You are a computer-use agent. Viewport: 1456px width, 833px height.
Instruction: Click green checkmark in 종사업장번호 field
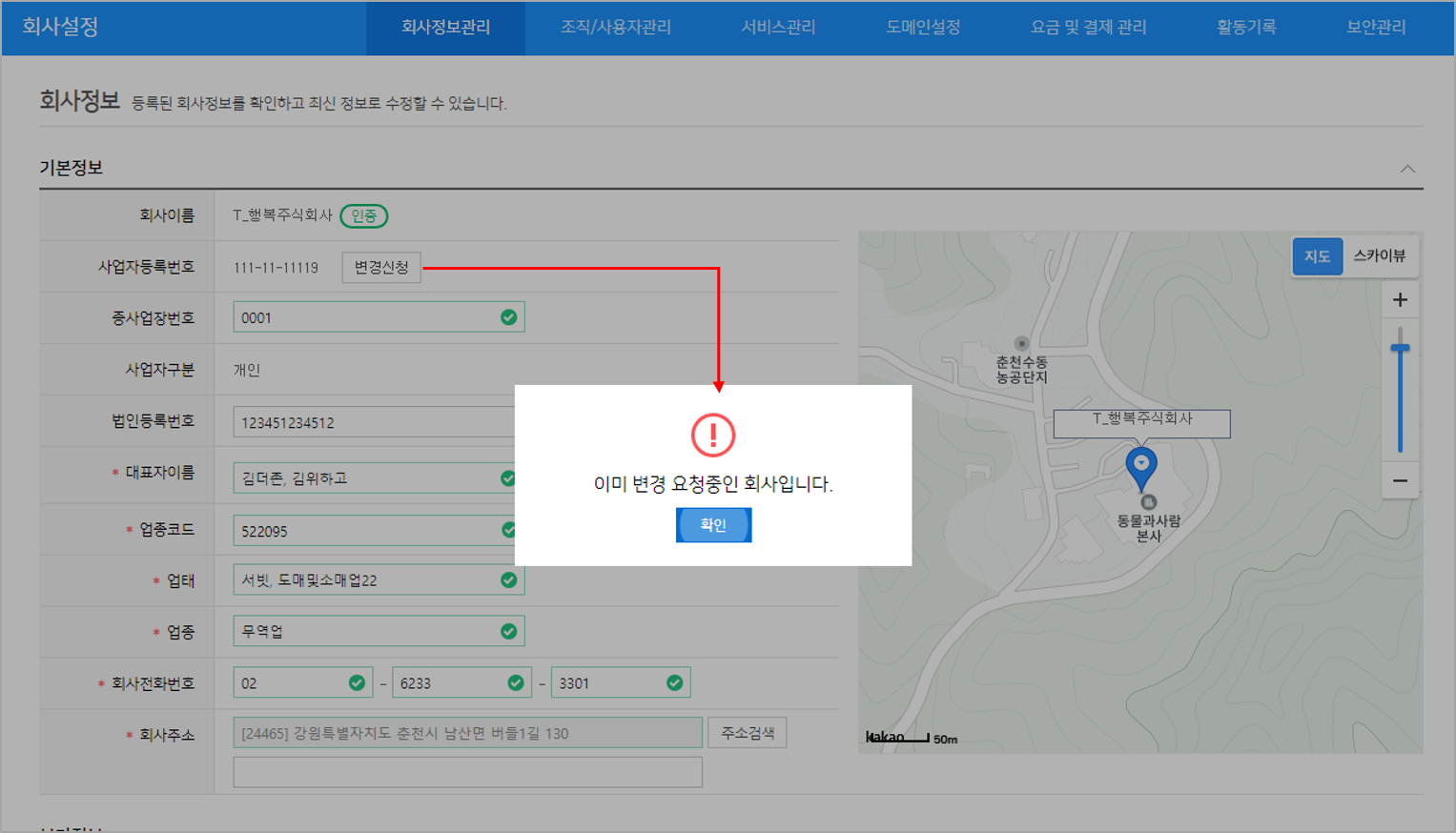509,317
